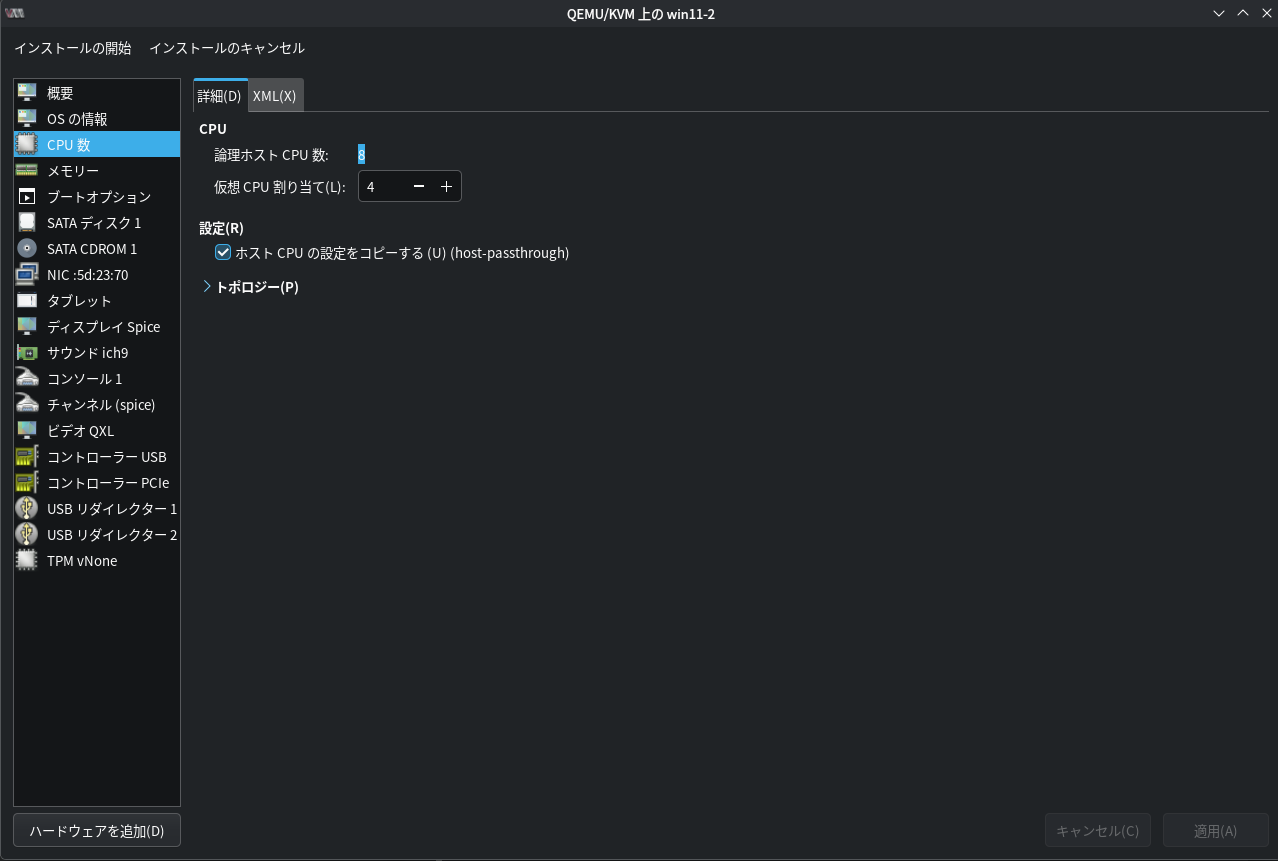Click インストールのキャンセル to cancel install
This screenshot has height=861, width=1278.
point(227,48)
